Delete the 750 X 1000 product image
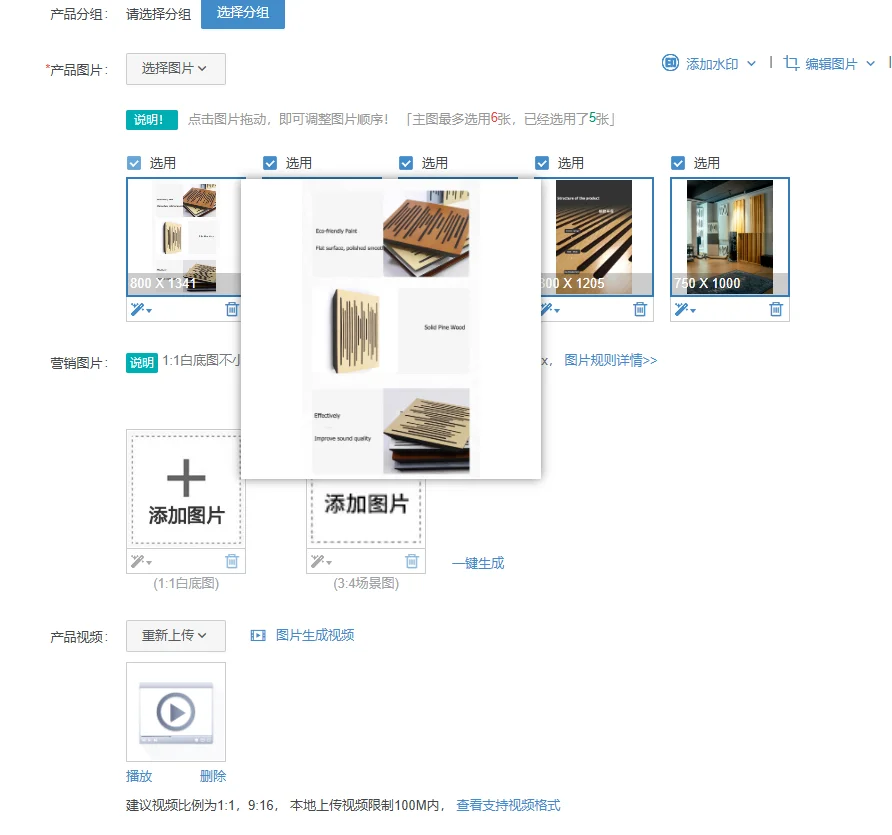The image size is (892, 835). (x=776, y=309)
